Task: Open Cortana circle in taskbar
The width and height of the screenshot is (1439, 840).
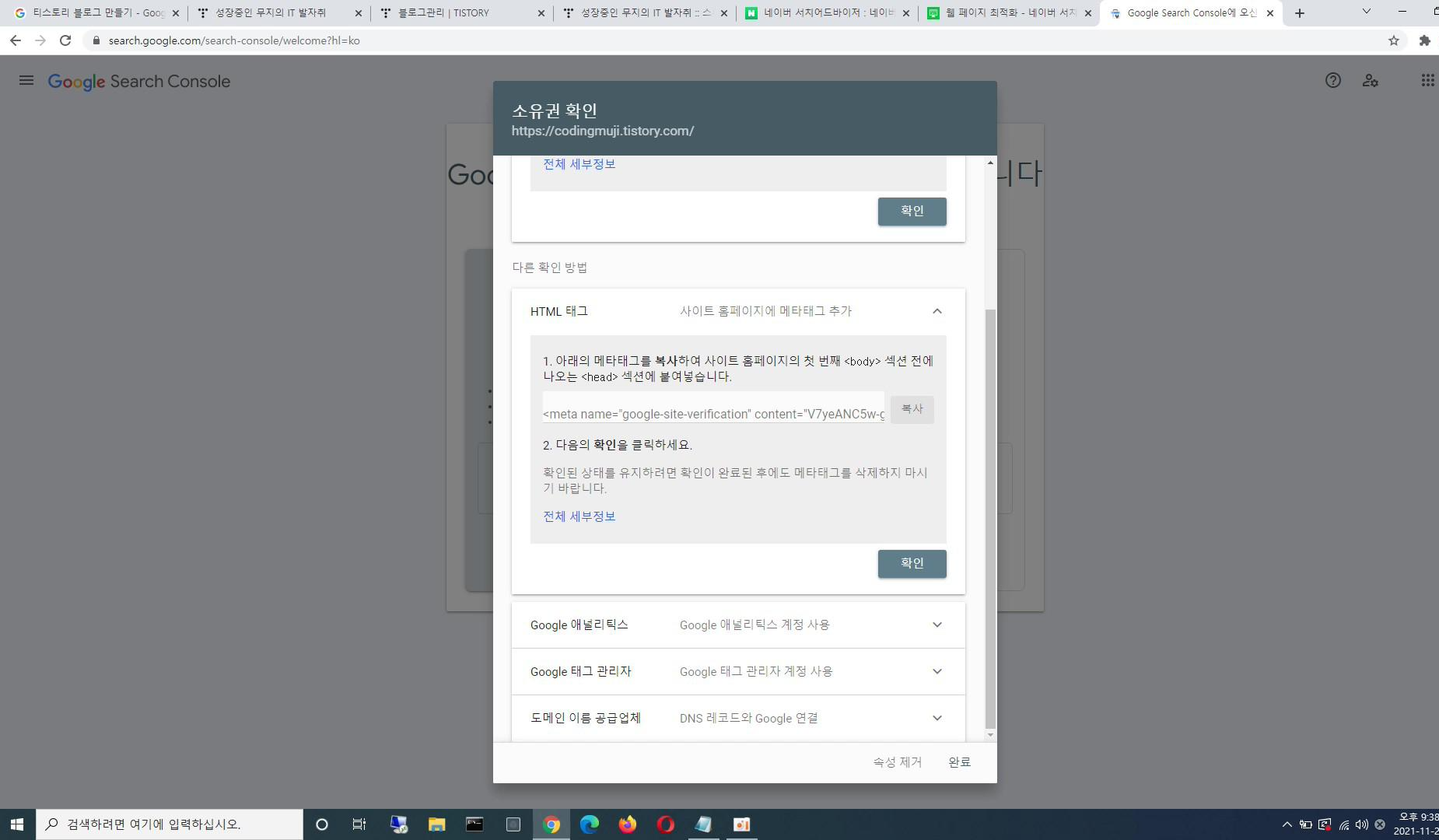Action: click(321, 824)
